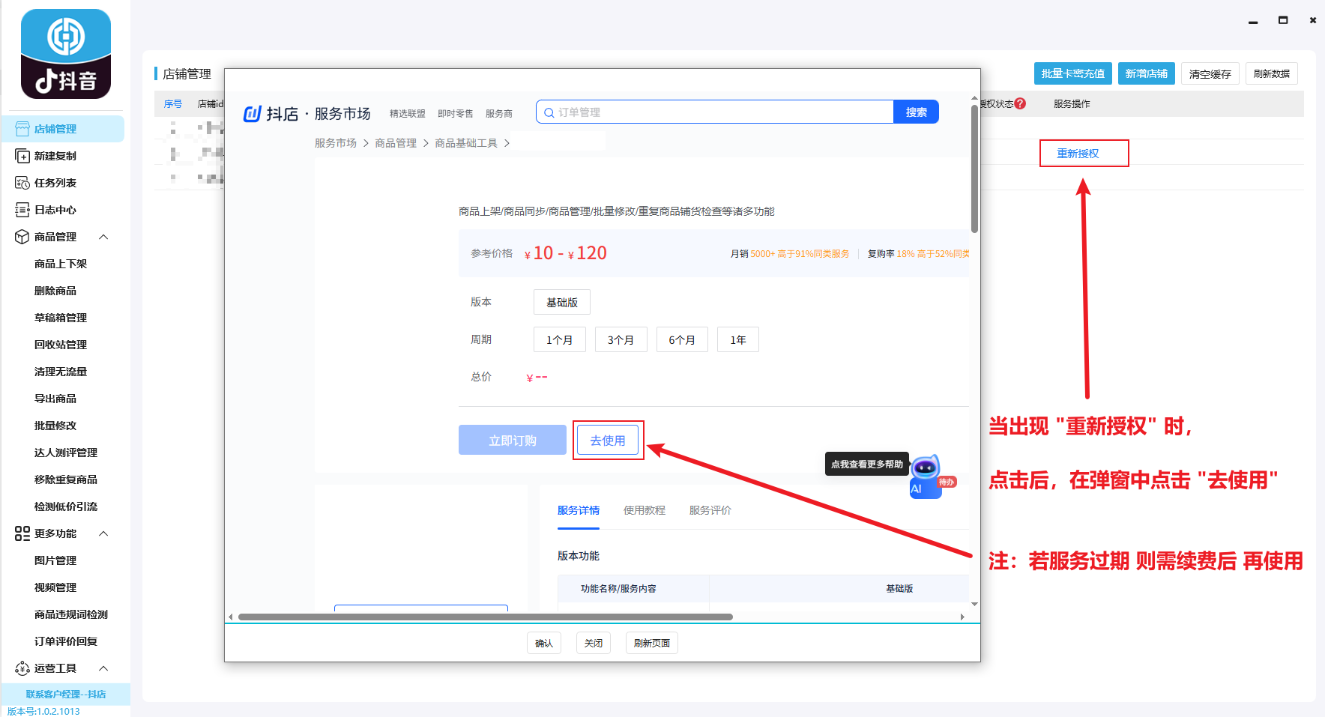Click the 新建复制 plus-page icon
1325x717 pixels.
click(x=23, y=156)
